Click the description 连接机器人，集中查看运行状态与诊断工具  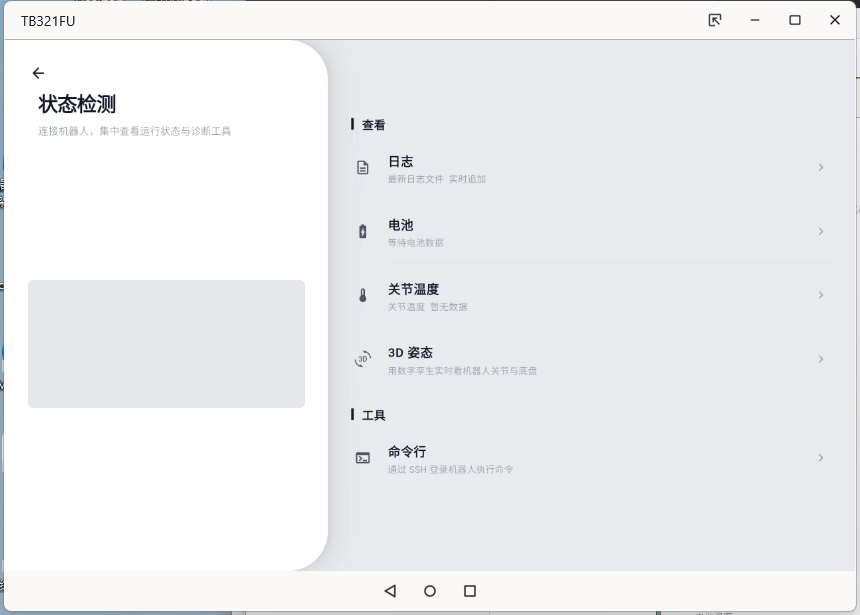(134, 131)
